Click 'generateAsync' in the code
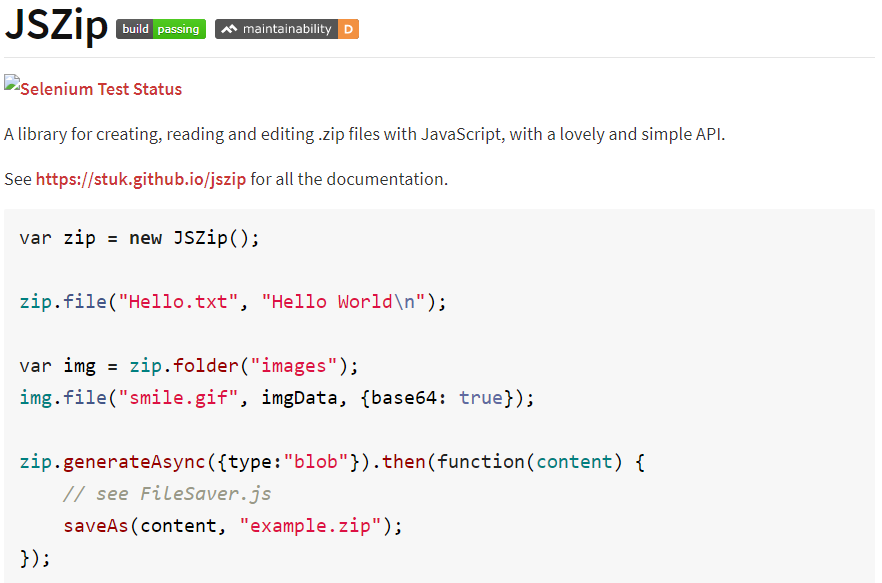 tap(134, 462)
